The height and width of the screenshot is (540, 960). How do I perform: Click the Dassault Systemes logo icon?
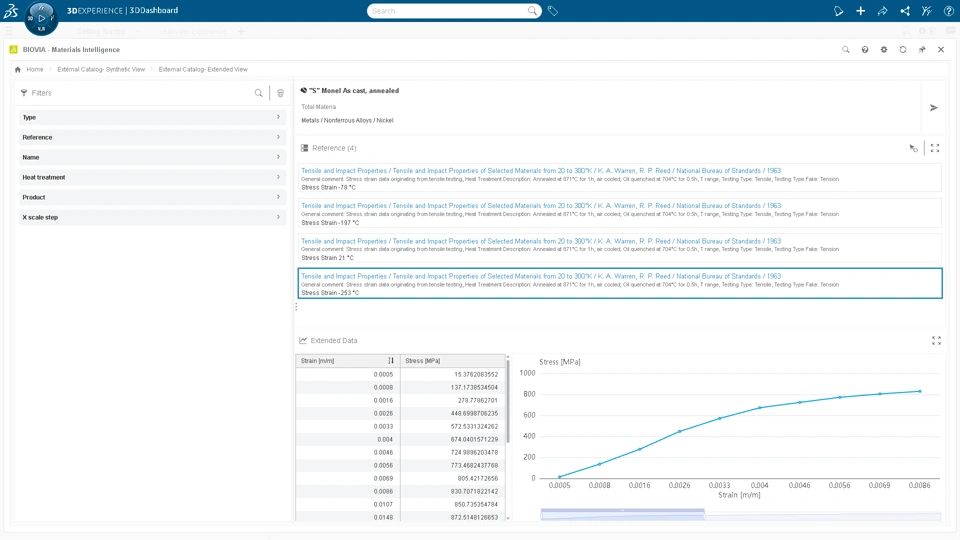[11, 10]
